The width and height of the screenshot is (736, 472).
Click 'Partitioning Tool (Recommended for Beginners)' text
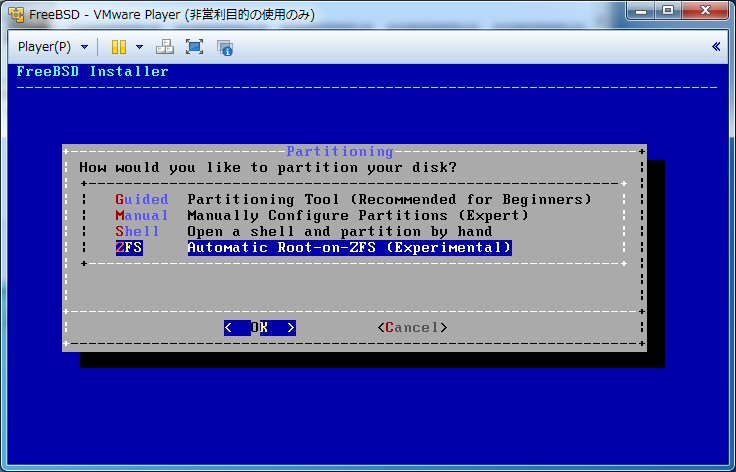[390, 199]
